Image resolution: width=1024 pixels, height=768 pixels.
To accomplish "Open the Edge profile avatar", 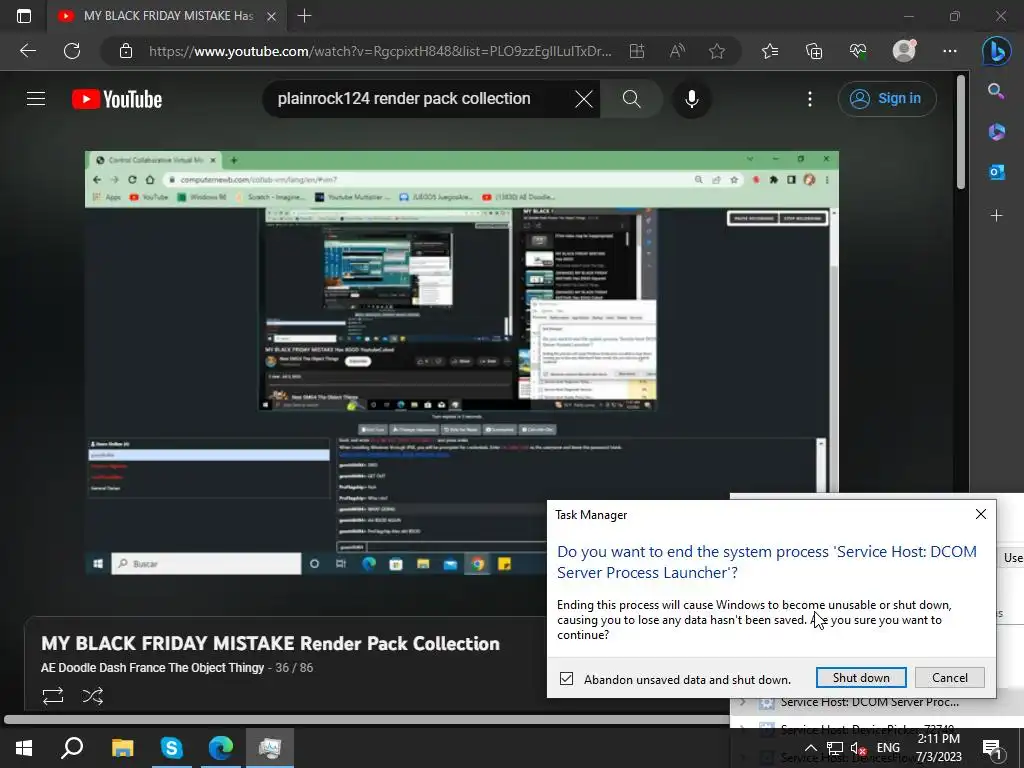I will (904, 51).
